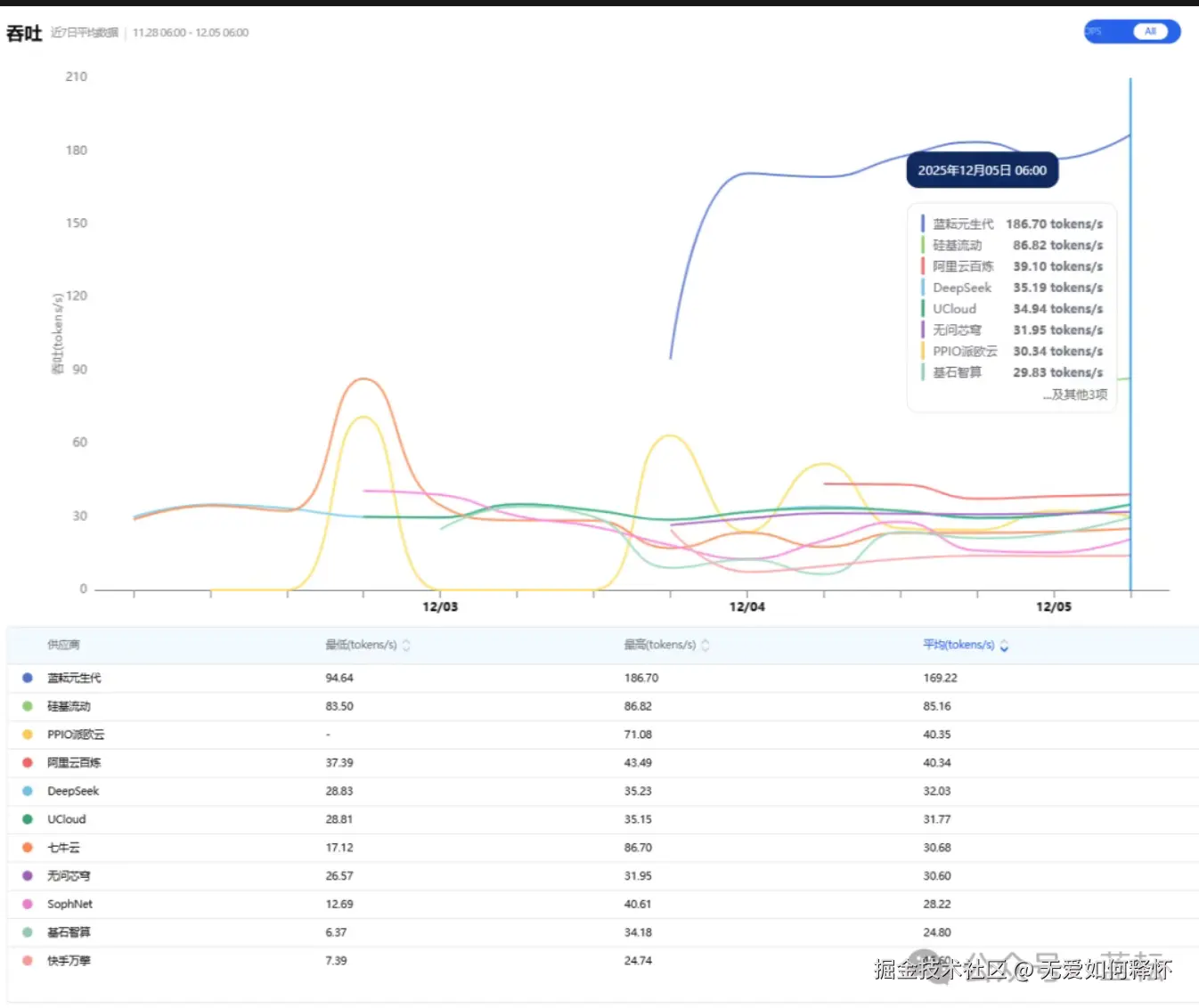Select the 快手万擎 supplier name
The height and width of the screenshot is (1008, 1199).
pos(69,961)
